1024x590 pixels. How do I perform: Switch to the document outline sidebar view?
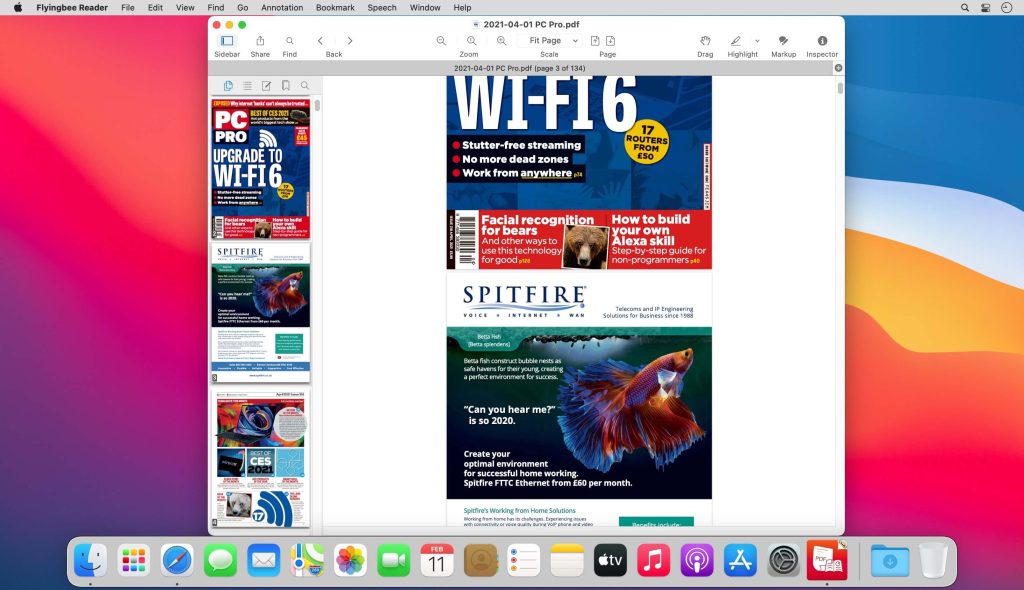[x=246, y=85]
